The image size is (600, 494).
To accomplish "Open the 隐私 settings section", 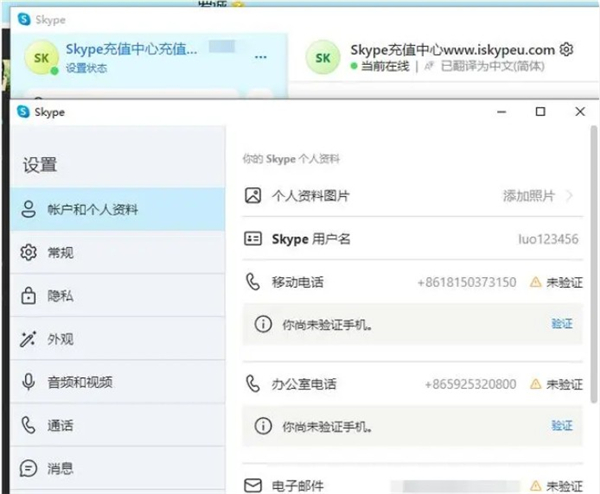I will coord(118,295).
